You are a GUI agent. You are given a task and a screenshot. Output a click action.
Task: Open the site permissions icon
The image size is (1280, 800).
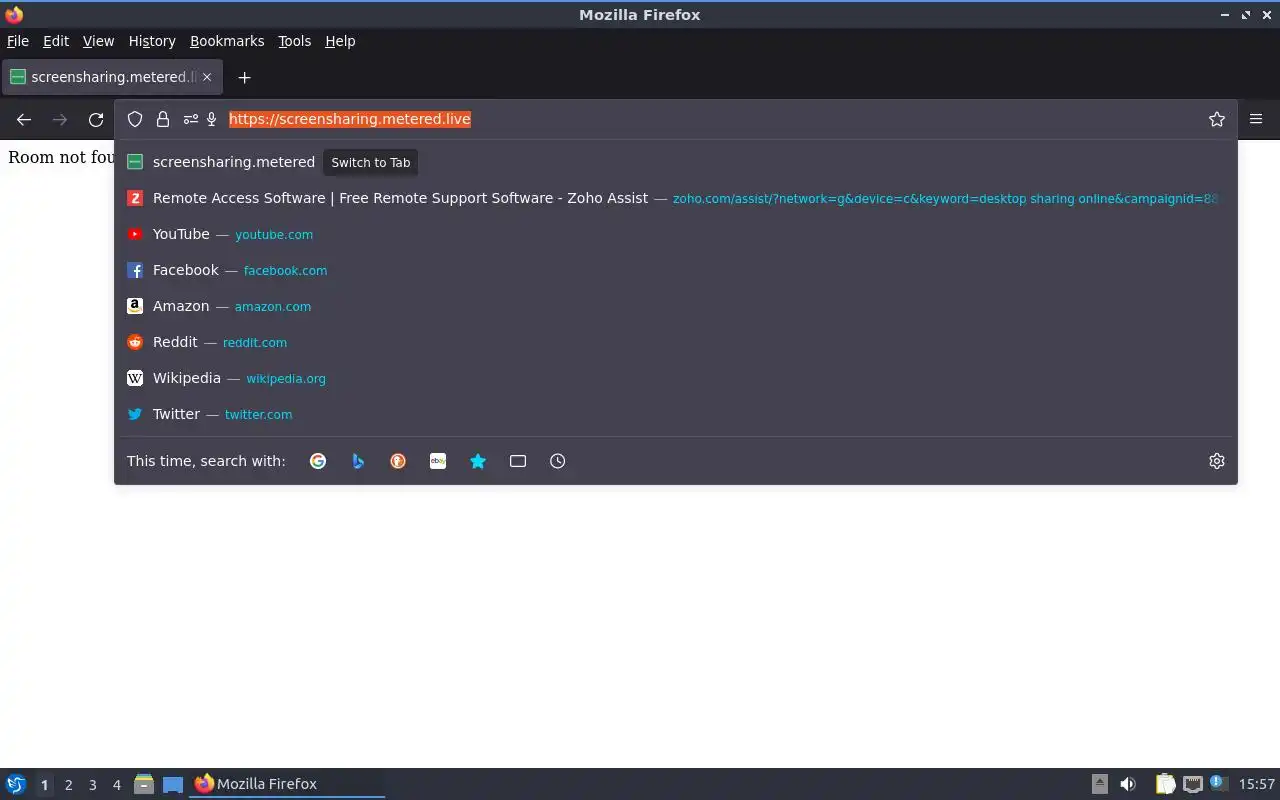pyautogui.click(x=190, y=119)
